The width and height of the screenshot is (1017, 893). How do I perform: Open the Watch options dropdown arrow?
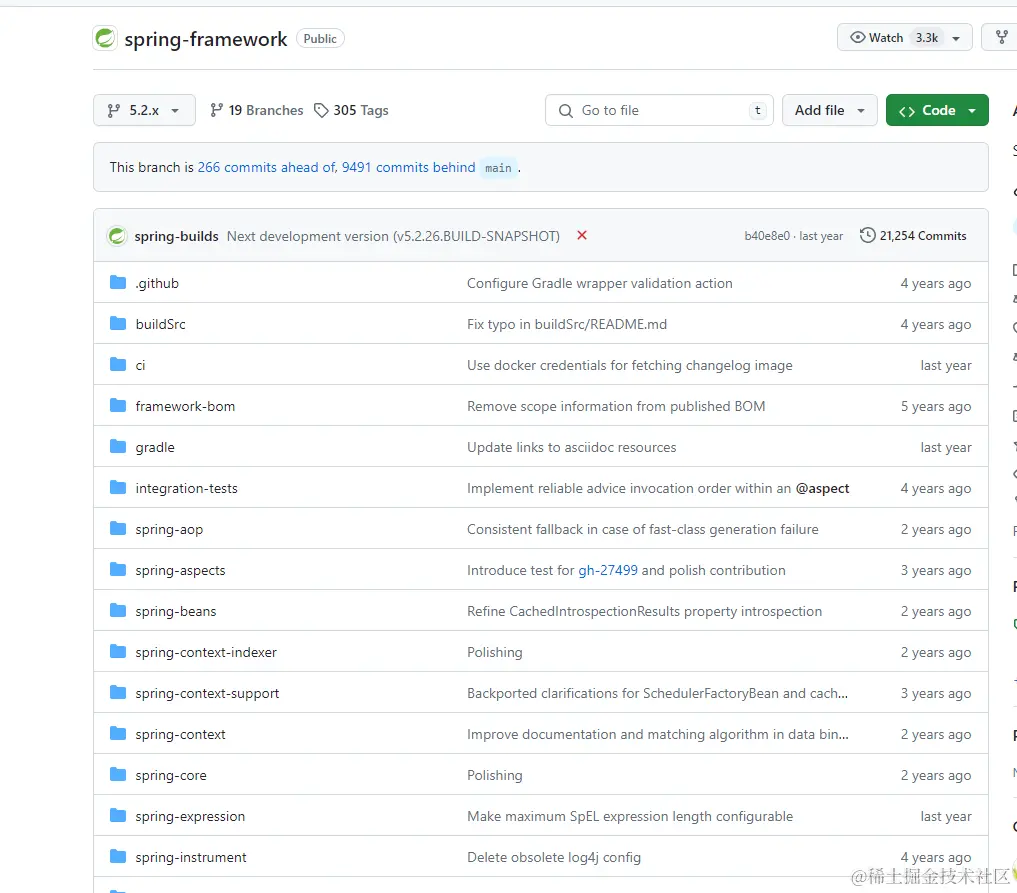coord(956,38)
